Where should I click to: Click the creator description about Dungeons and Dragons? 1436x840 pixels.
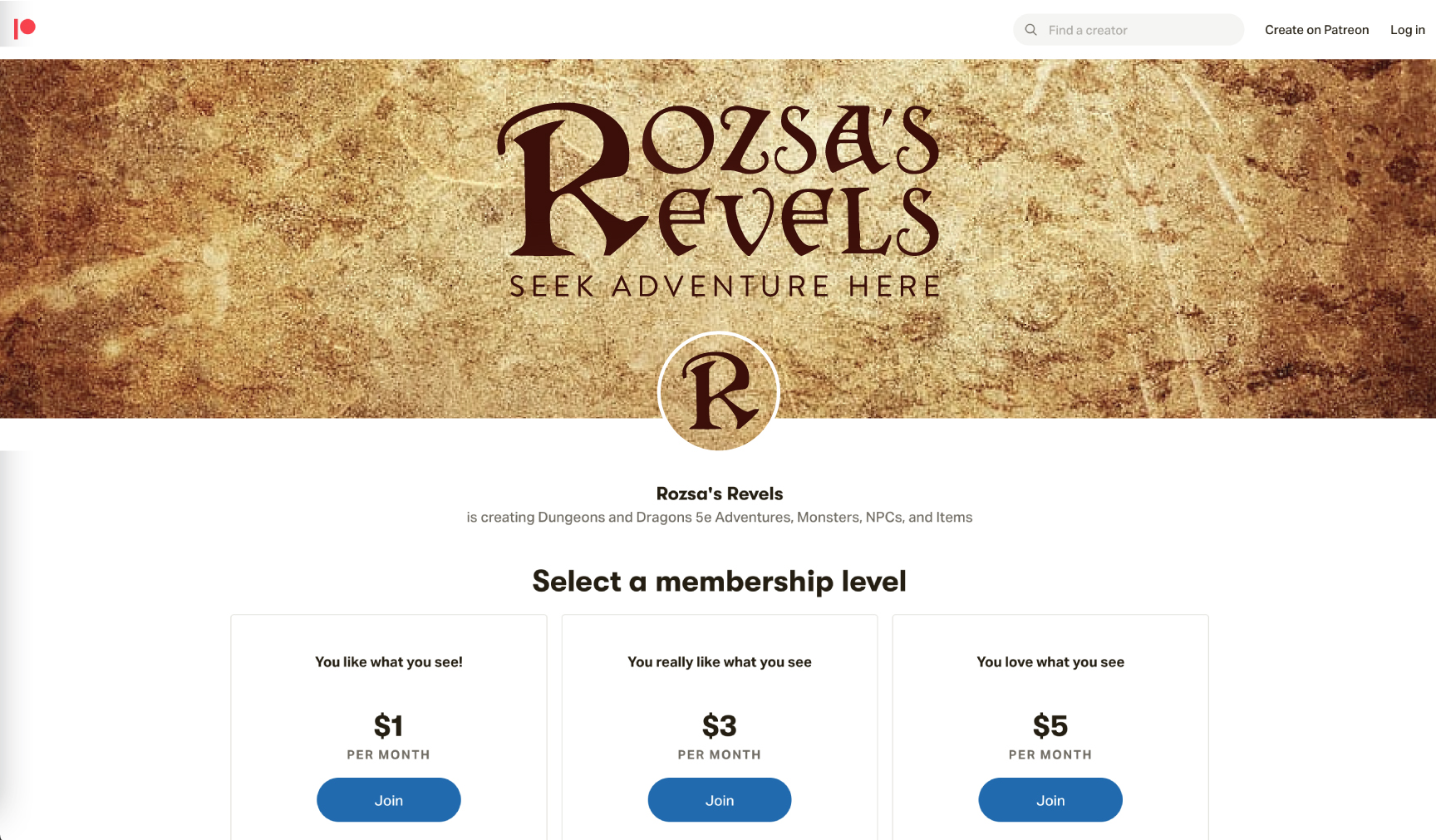pyautogui.click(x=719, y=518)
